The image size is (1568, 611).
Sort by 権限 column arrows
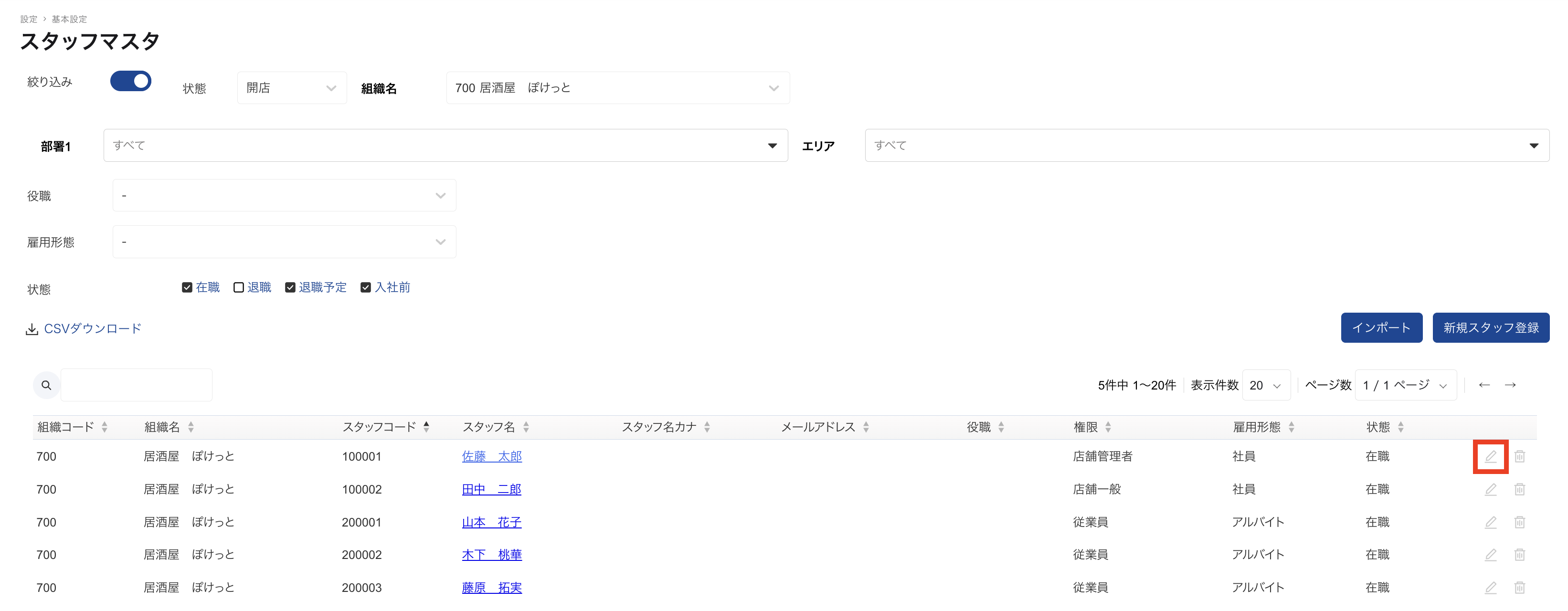1108,427
